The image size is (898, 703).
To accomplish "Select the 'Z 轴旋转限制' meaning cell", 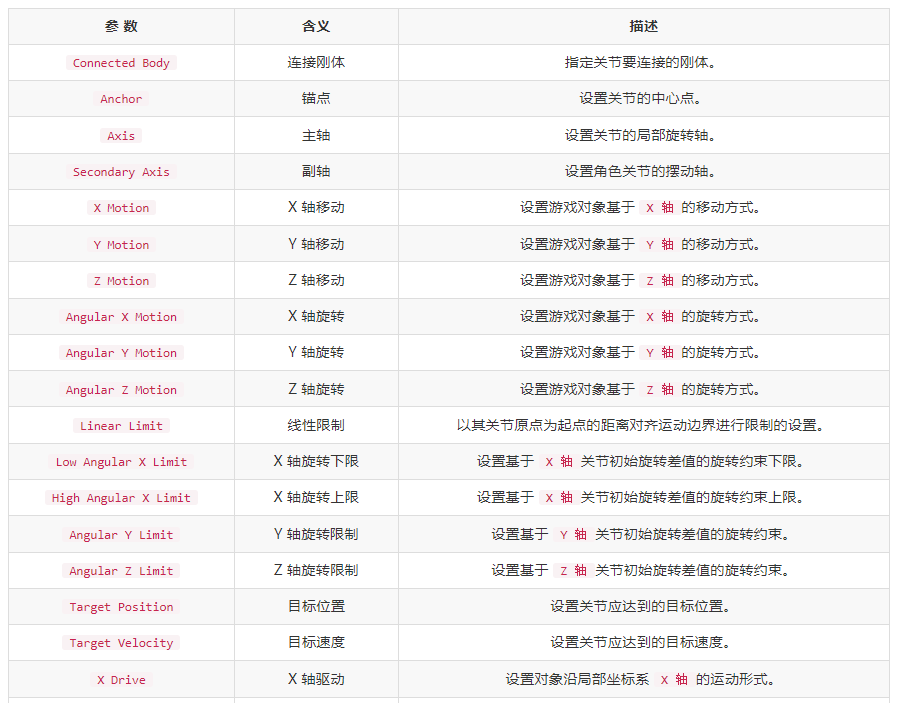I will (x=316, y=570).
